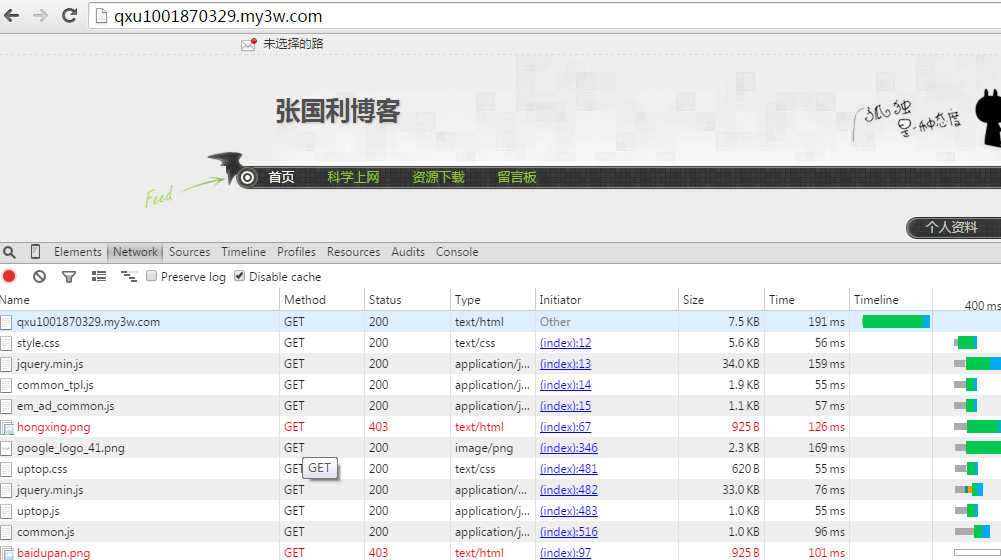The width and height of the screenshot is (1001, 560).
Task: Click the green timeline bar of first request
Action: [893, 322]
